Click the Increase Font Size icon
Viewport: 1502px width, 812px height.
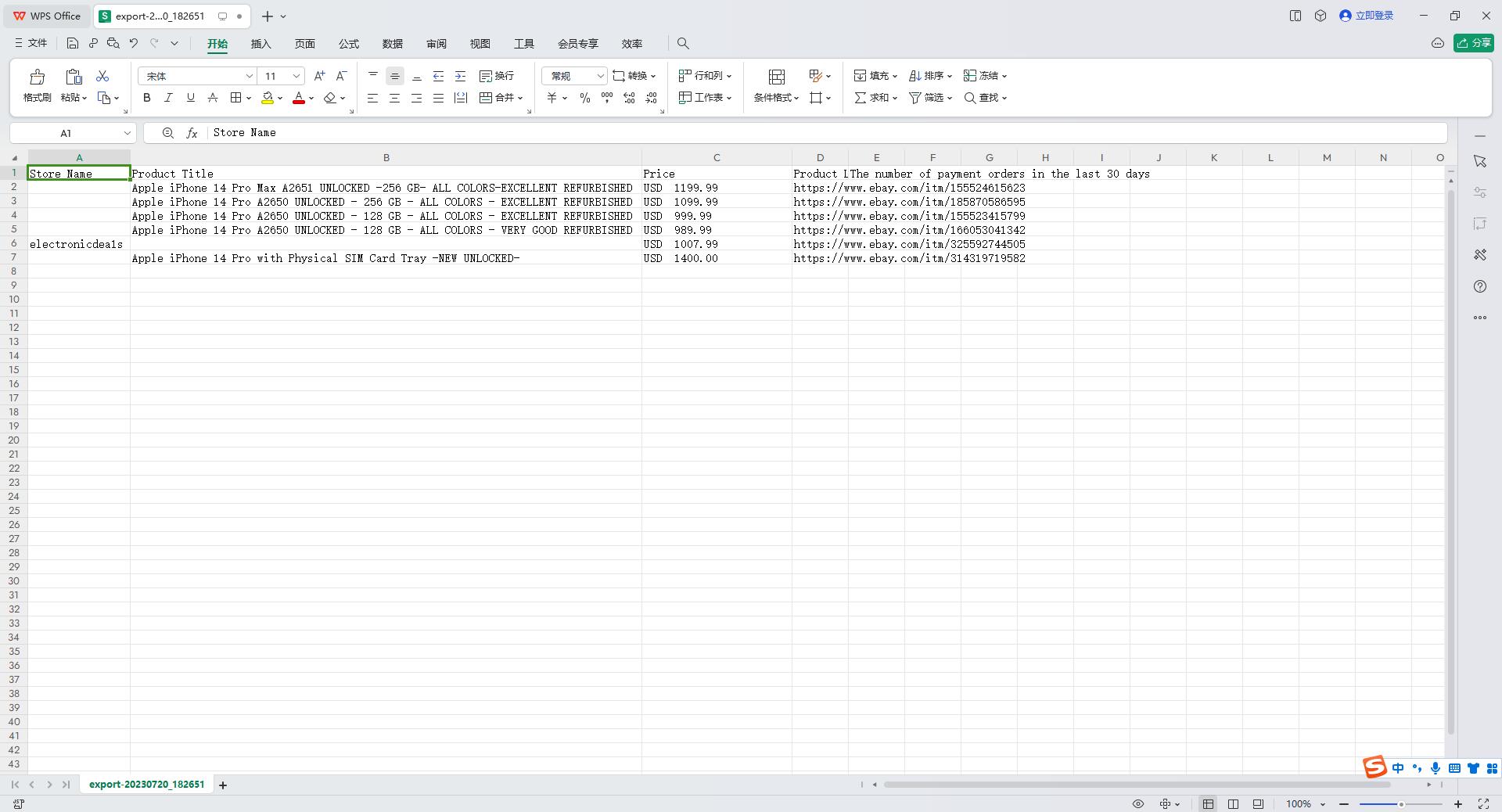(319, 76)
